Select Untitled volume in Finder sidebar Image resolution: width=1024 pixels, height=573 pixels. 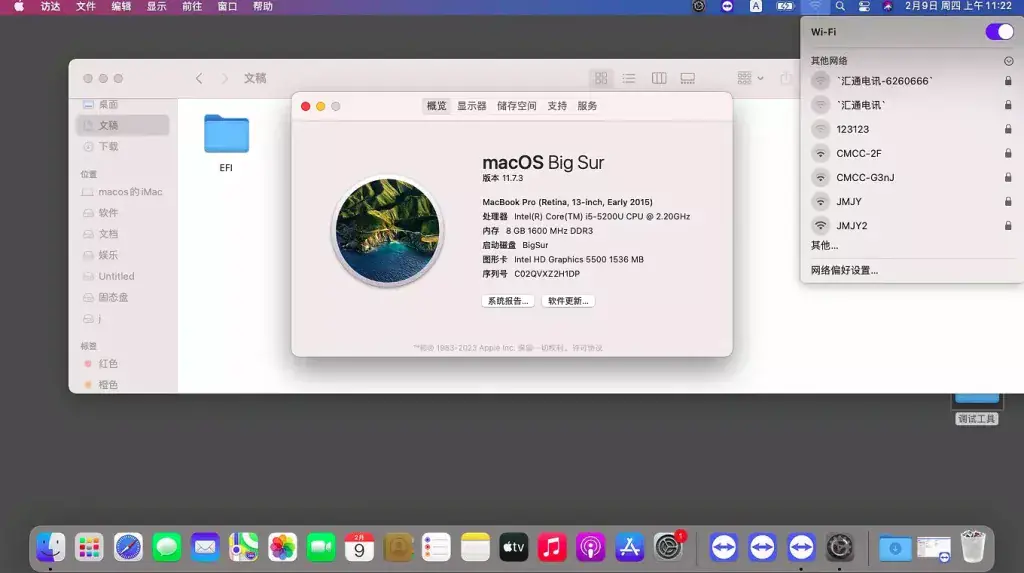[123, 276]
